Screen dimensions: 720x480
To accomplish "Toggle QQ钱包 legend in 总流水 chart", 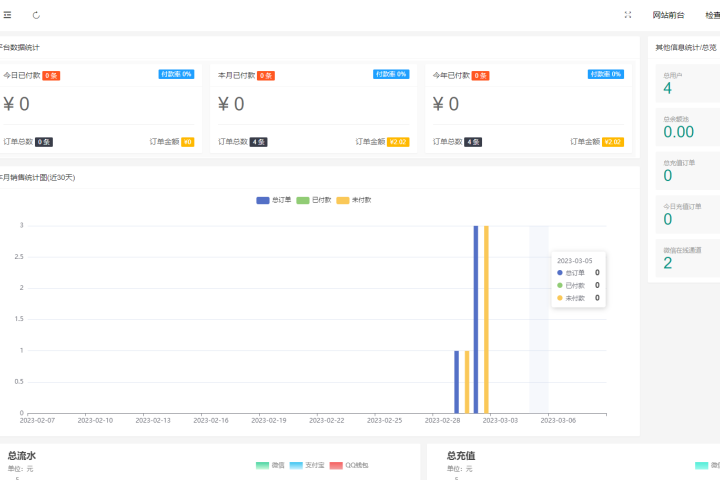I will click(348, 465).
